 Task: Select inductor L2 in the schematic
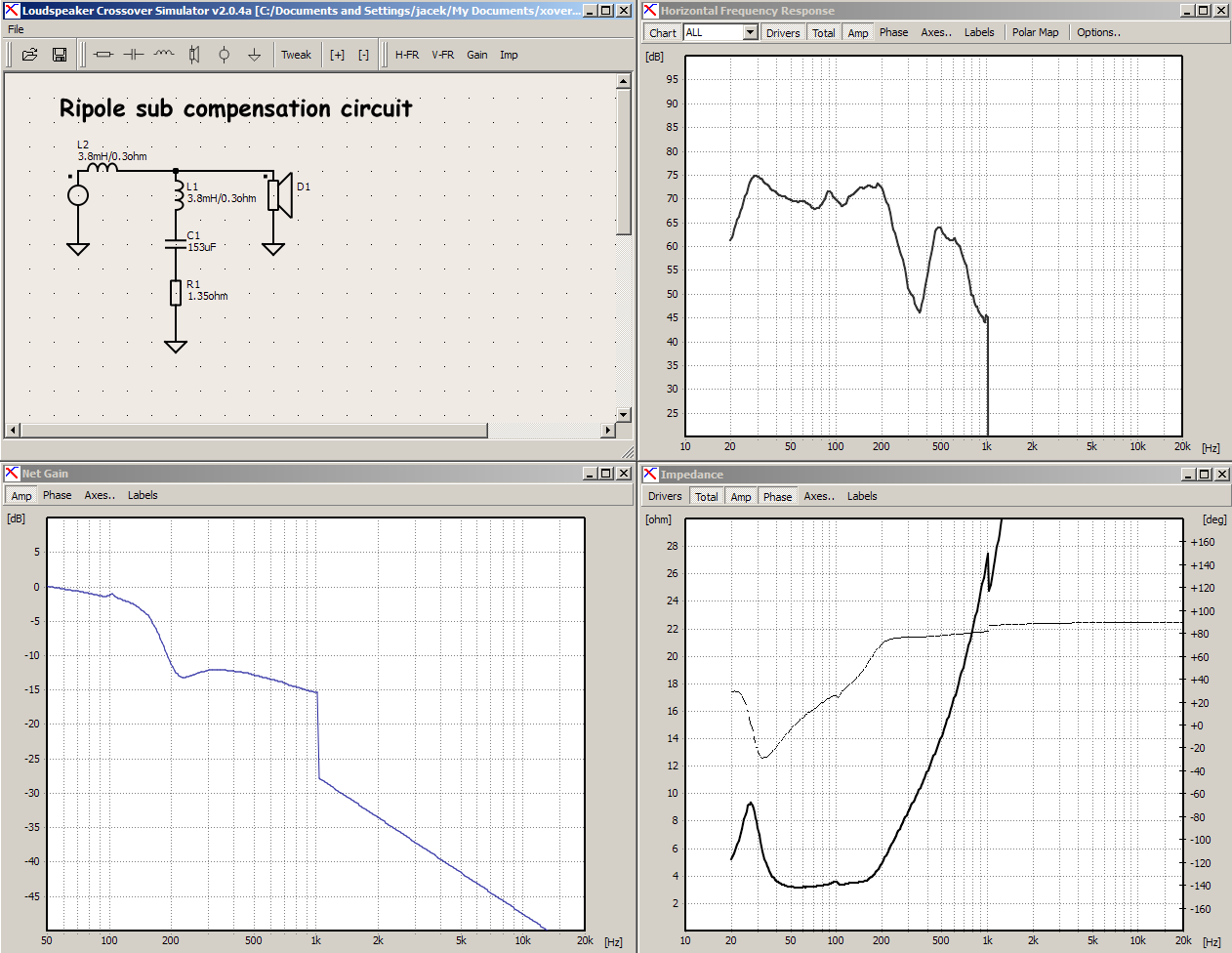pos(103,167)
